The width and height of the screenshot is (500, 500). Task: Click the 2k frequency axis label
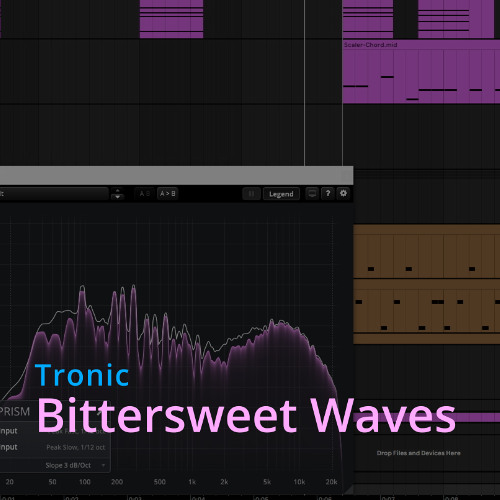click(224, 482)
